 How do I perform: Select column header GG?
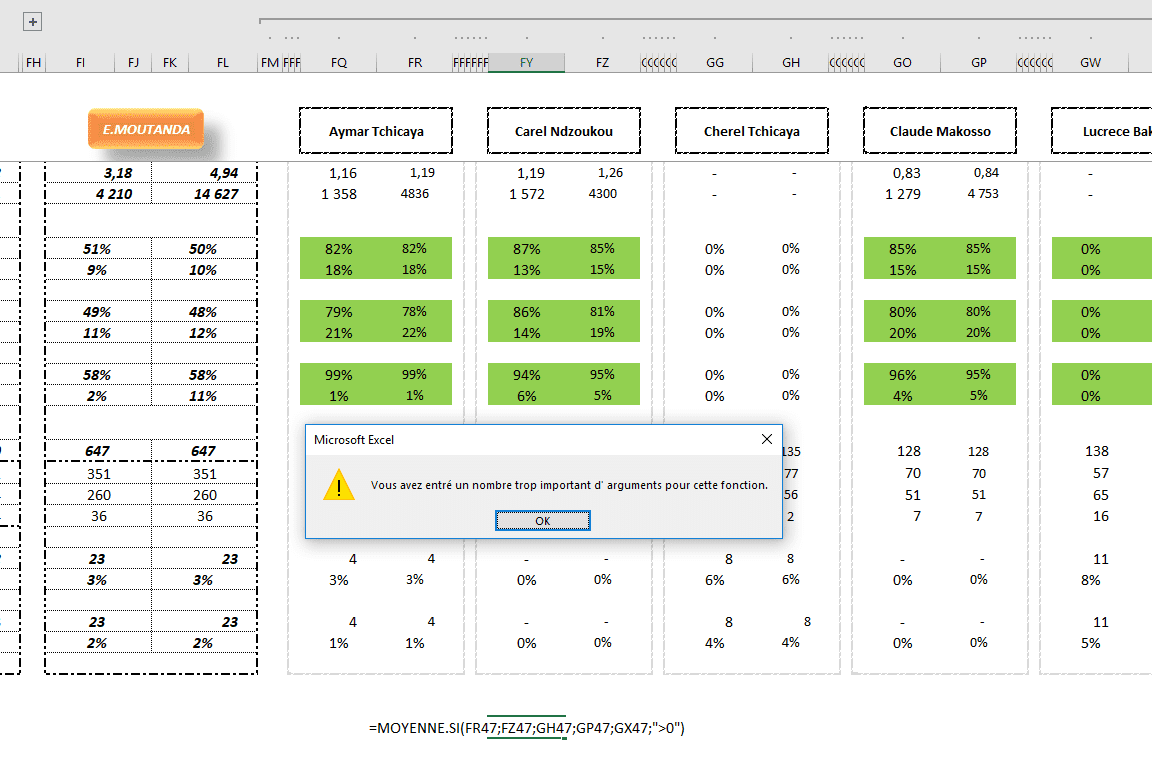715,63
